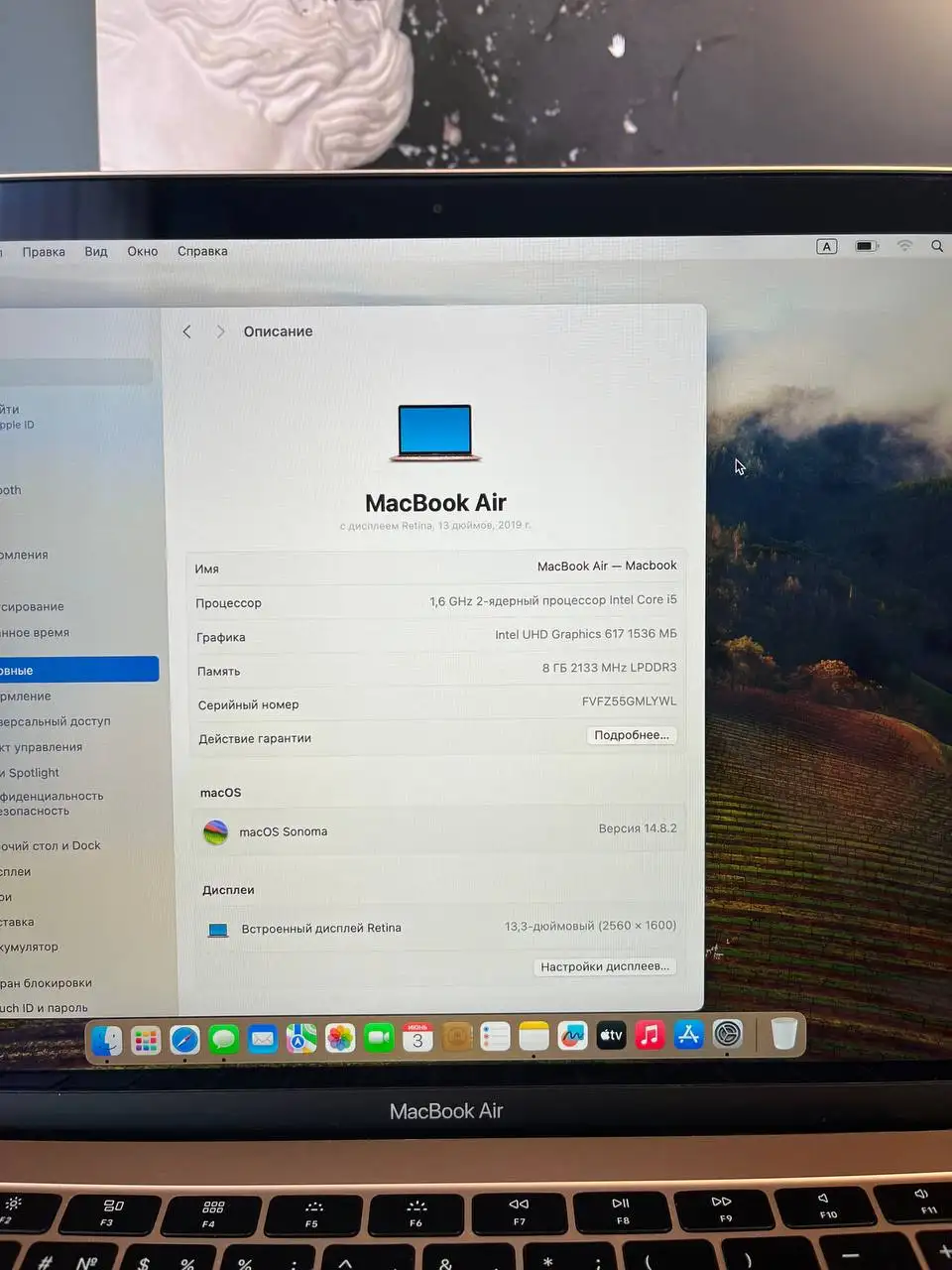Click the System Settings gear in the Dock
The image size is (952, 1270).
728,1035
